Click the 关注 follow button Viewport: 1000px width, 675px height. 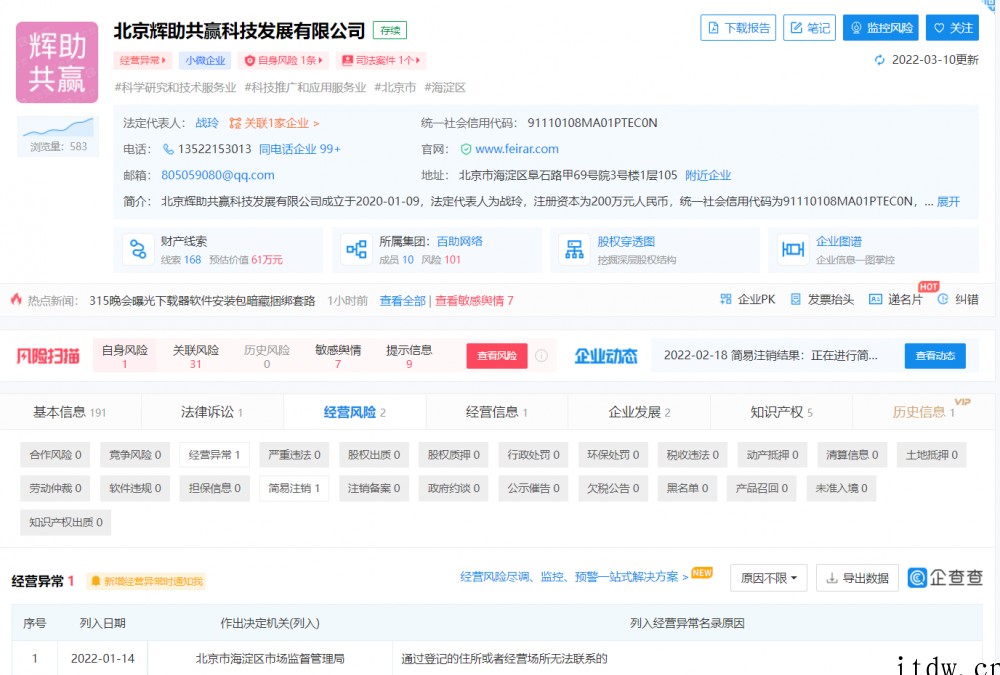(952, 27)
